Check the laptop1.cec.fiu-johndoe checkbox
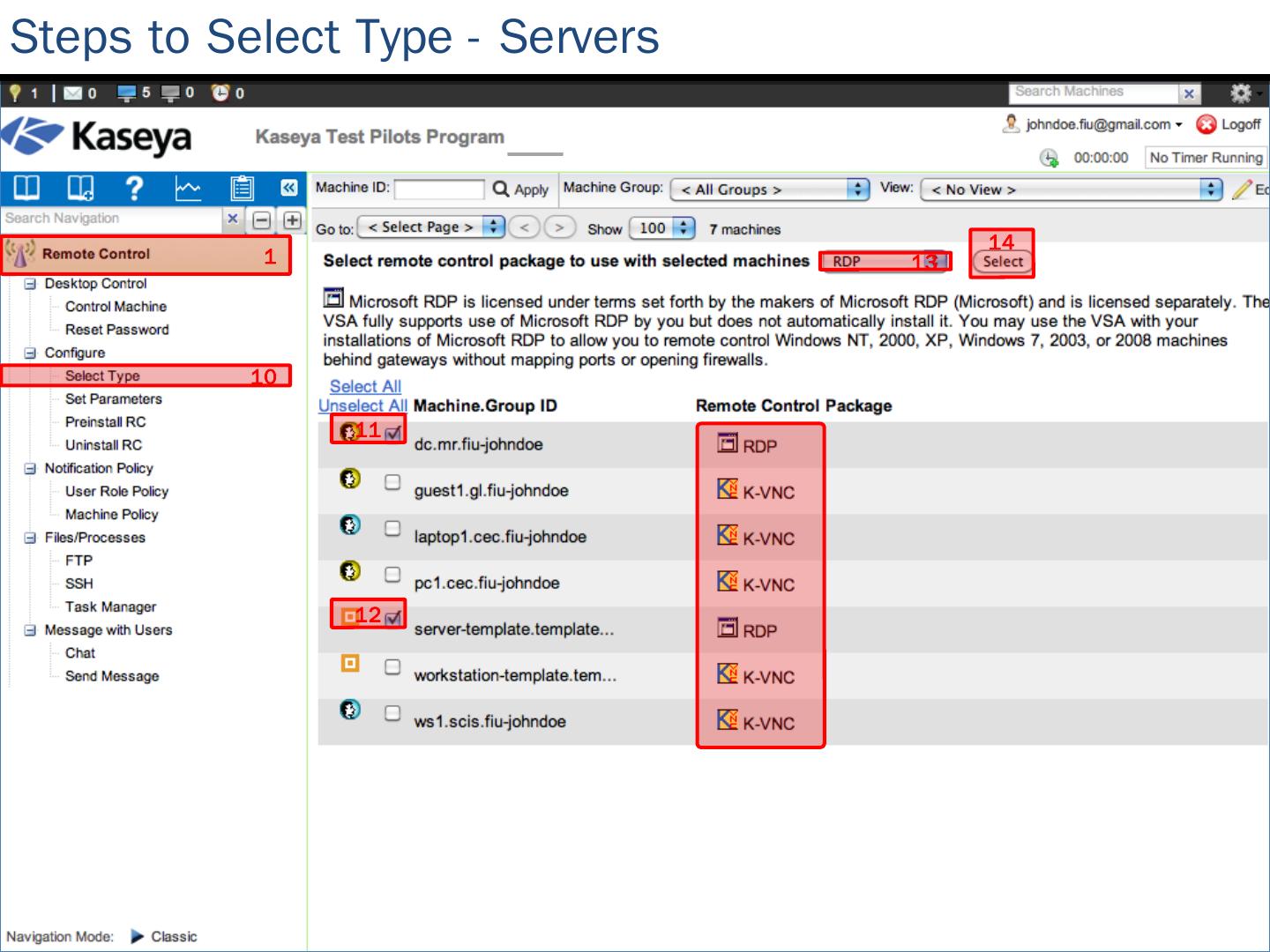The width and height of the screenshot is (1270, 952). point(392,528)
